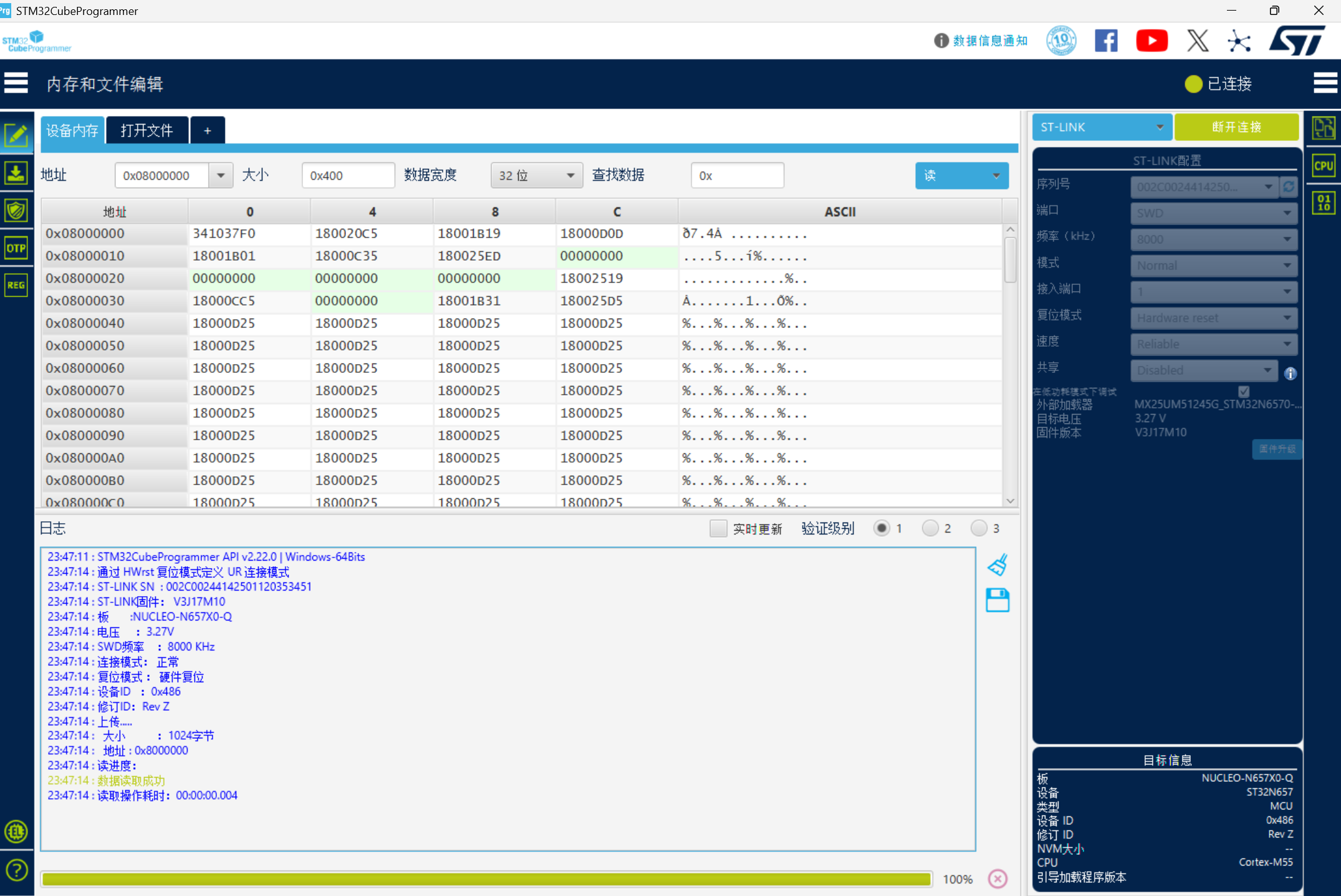Screen dimensions: 1341x896
Task: Click the ST logo
Action: tap(1297, 41)
